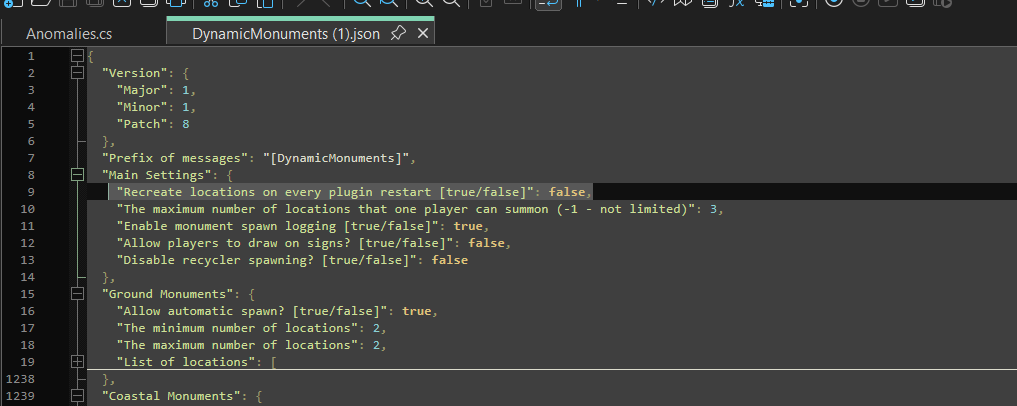Collapse the "Ground Monuments" fold marker
This screenshot has width=1017, height=406.
(77, 294)
